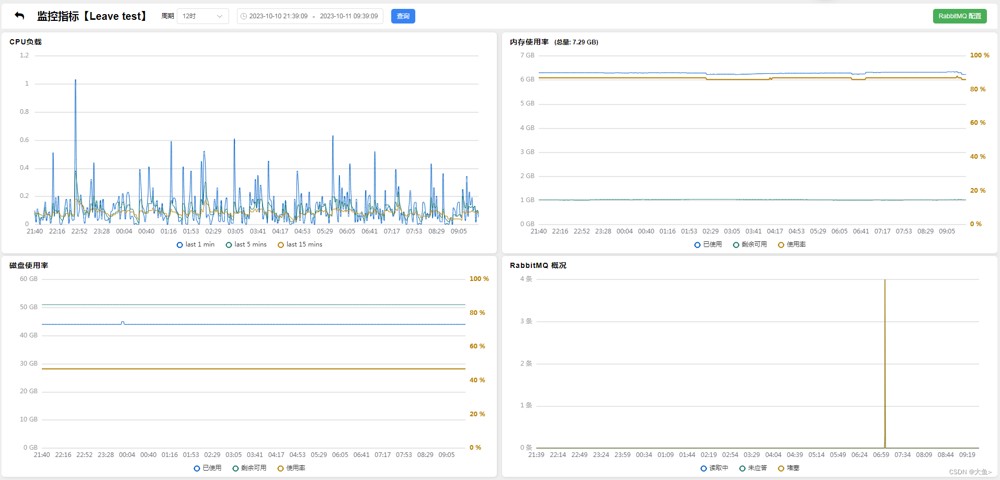Click the RabbitMQ spike near 06:59
The image size is (1000, 480).
(x=885, y=360)
